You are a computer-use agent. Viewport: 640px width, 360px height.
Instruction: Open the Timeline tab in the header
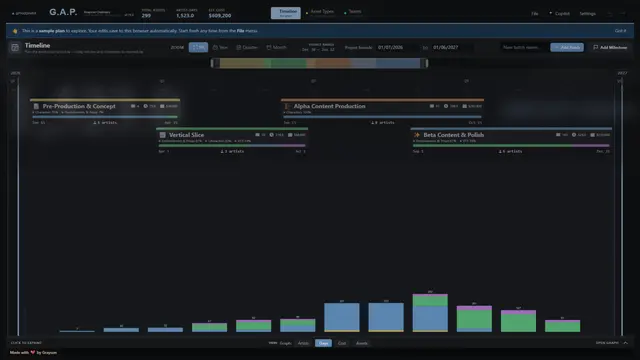coord(286,13)
